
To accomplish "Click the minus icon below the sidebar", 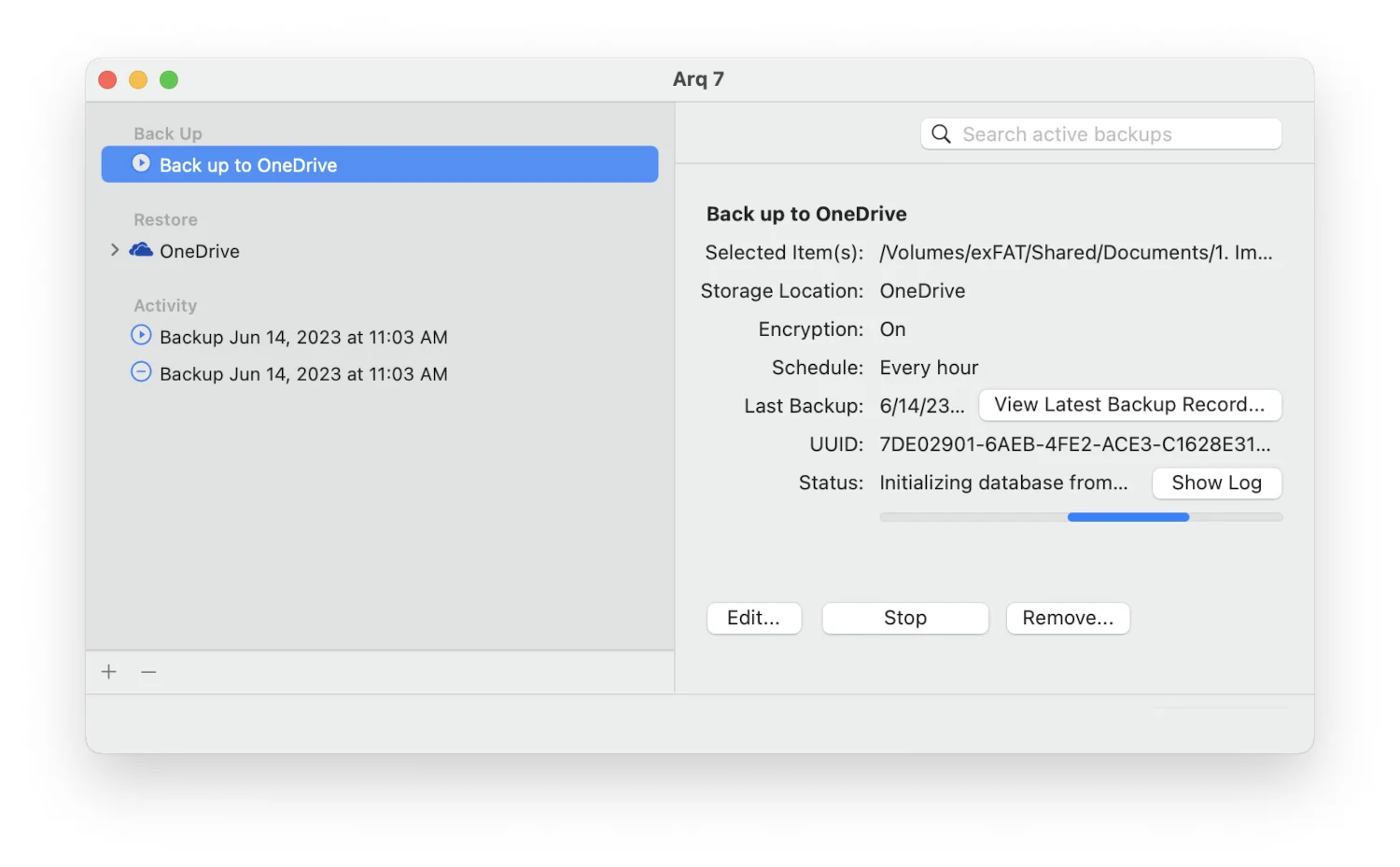I will [148, 672].
